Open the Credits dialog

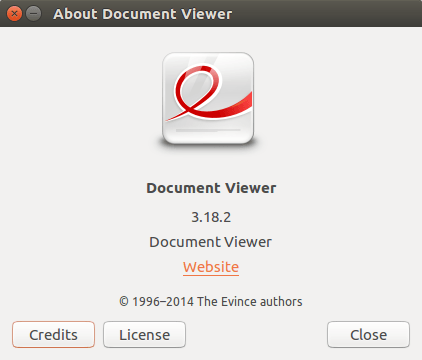[53, 335]
